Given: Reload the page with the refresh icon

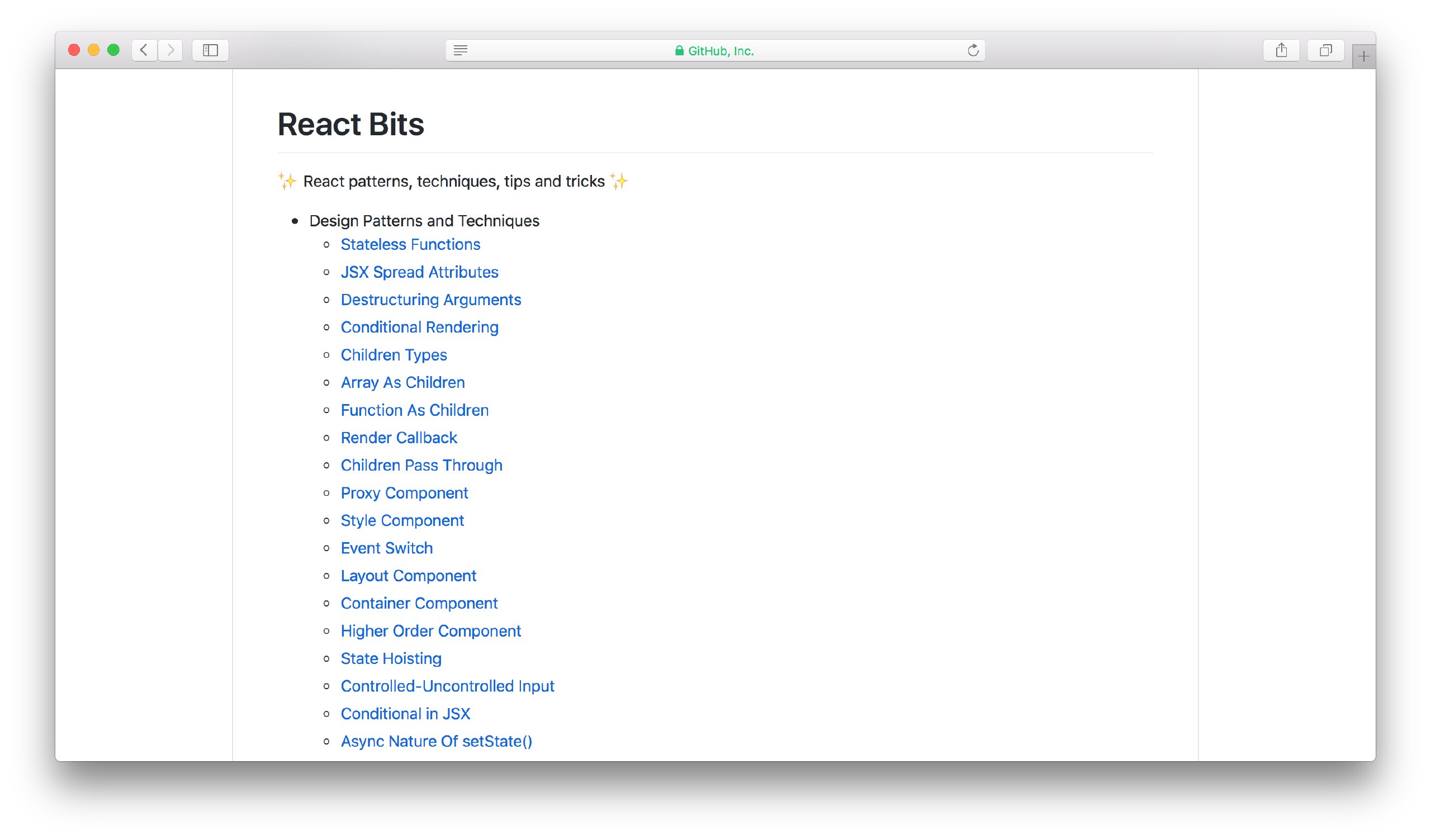Looking at the screenshot, I should pos(973,50).
